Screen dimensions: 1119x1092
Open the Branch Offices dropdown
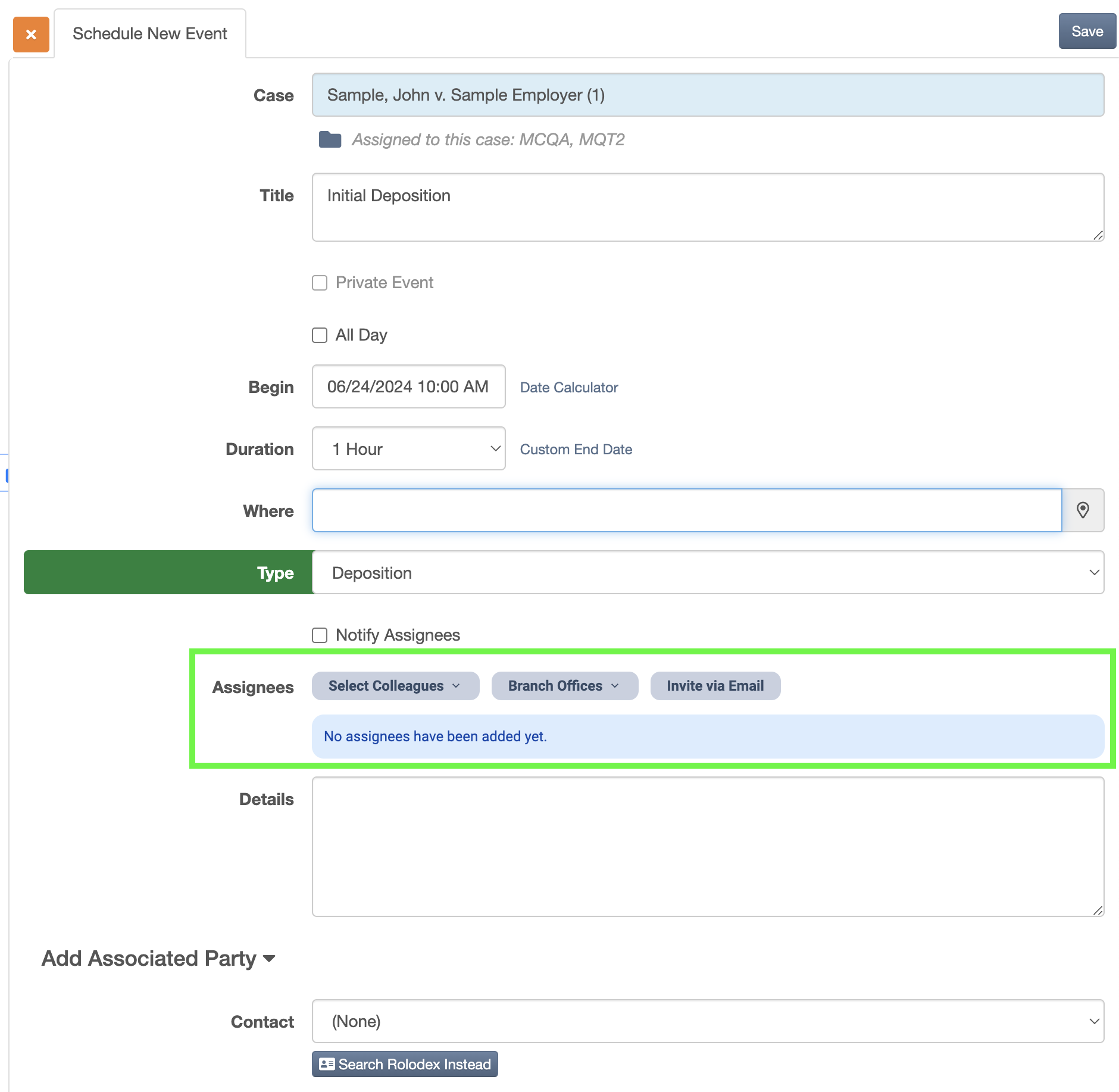pyautogui.click(x=564, y=685)
